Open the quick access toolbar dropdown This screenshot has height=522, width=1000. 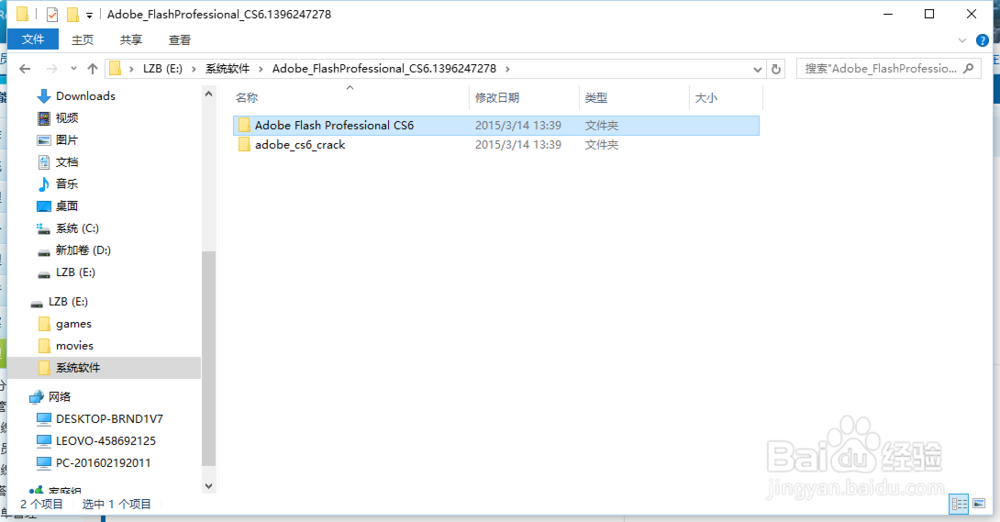(89, 15)
